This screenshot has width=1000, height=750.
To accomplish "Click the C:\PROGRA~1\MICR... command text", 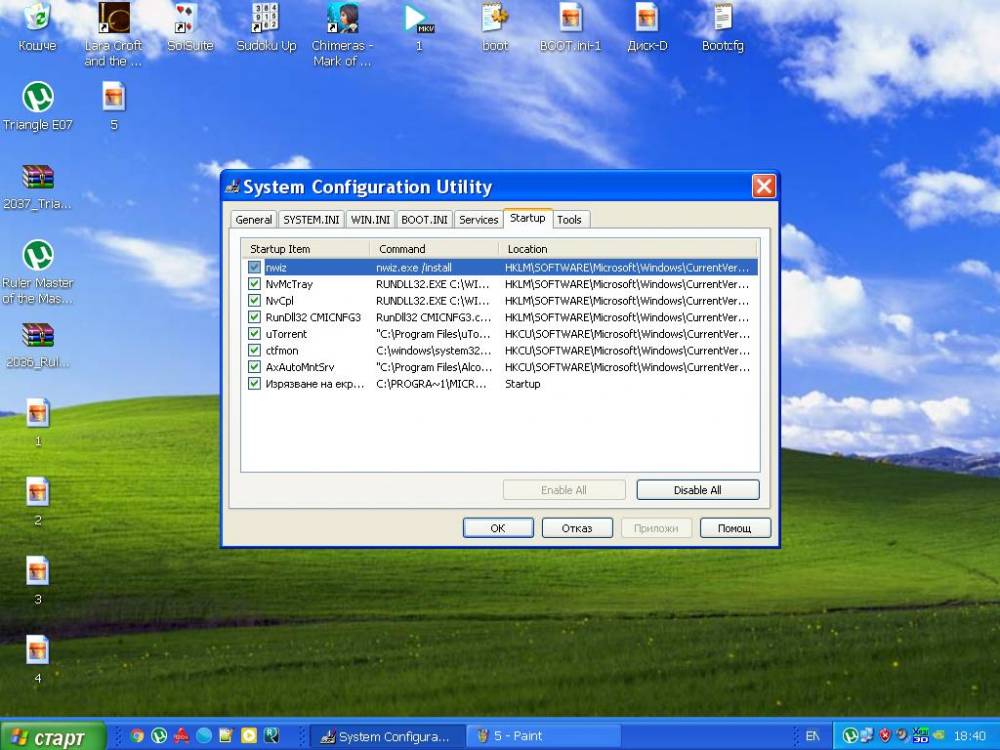I will [431, 383].
